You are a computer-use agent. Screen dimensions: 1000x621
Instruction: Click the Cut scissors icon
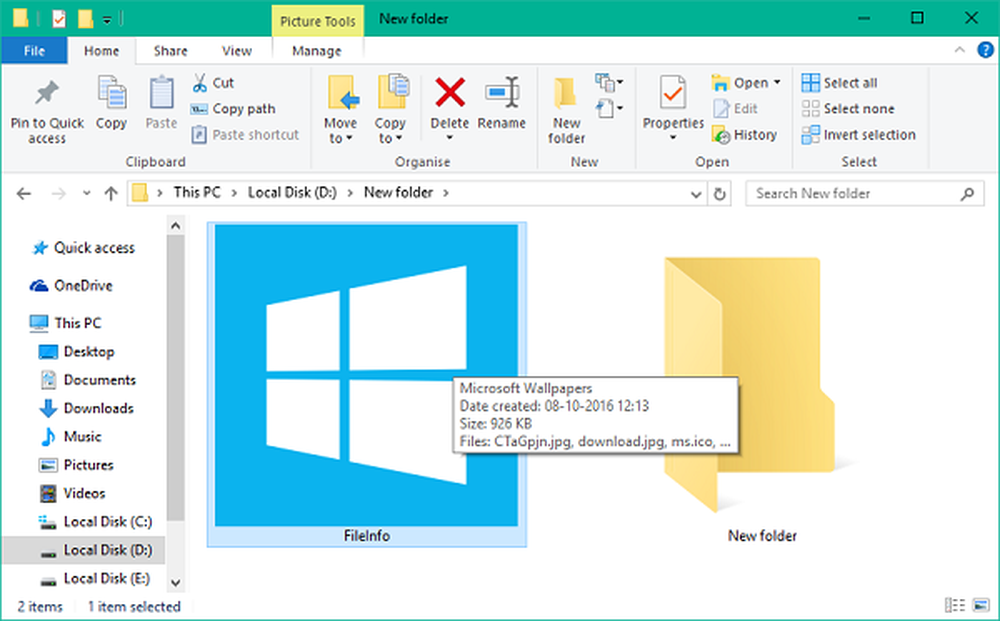point(198,83)
